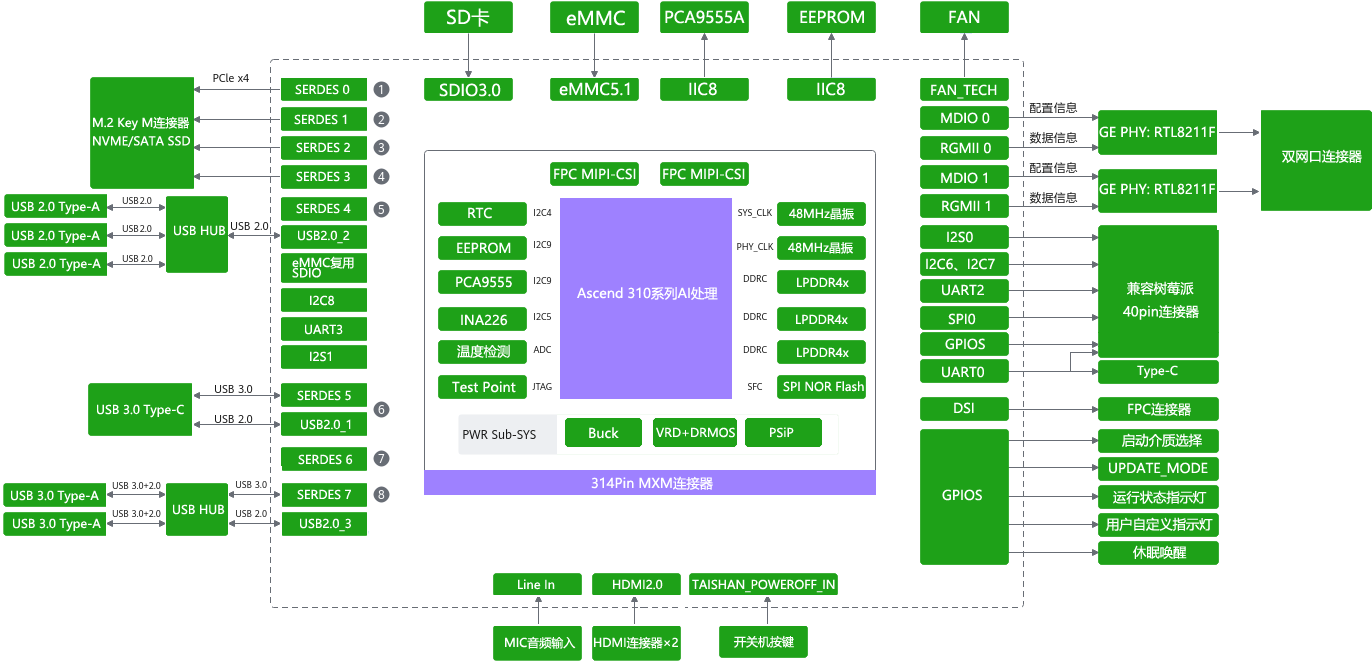1372x662 pixels.
Task: Select the I2S1 block
Action: coord(323,357)
